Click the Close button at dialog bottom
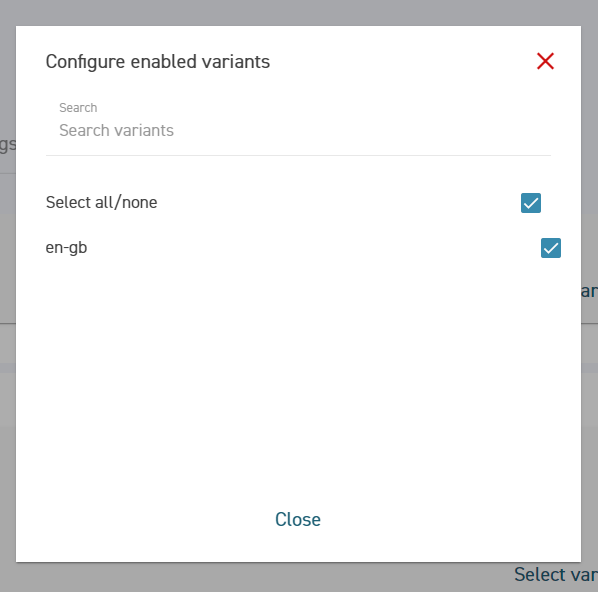The height and width of the screenshot is (592, 598). coord(298,519)
